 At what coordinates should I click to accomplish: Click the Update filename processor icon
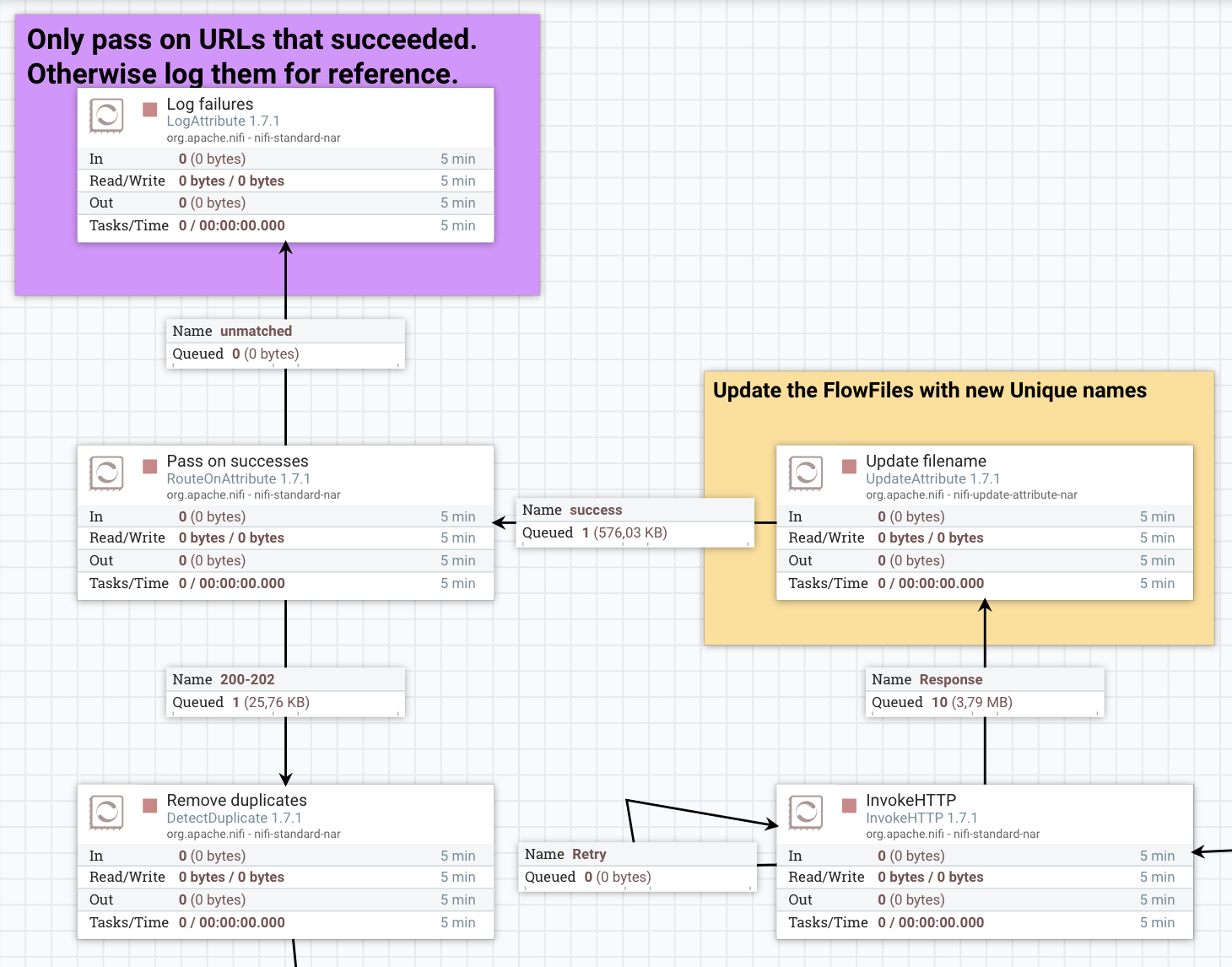click(806, 473)
